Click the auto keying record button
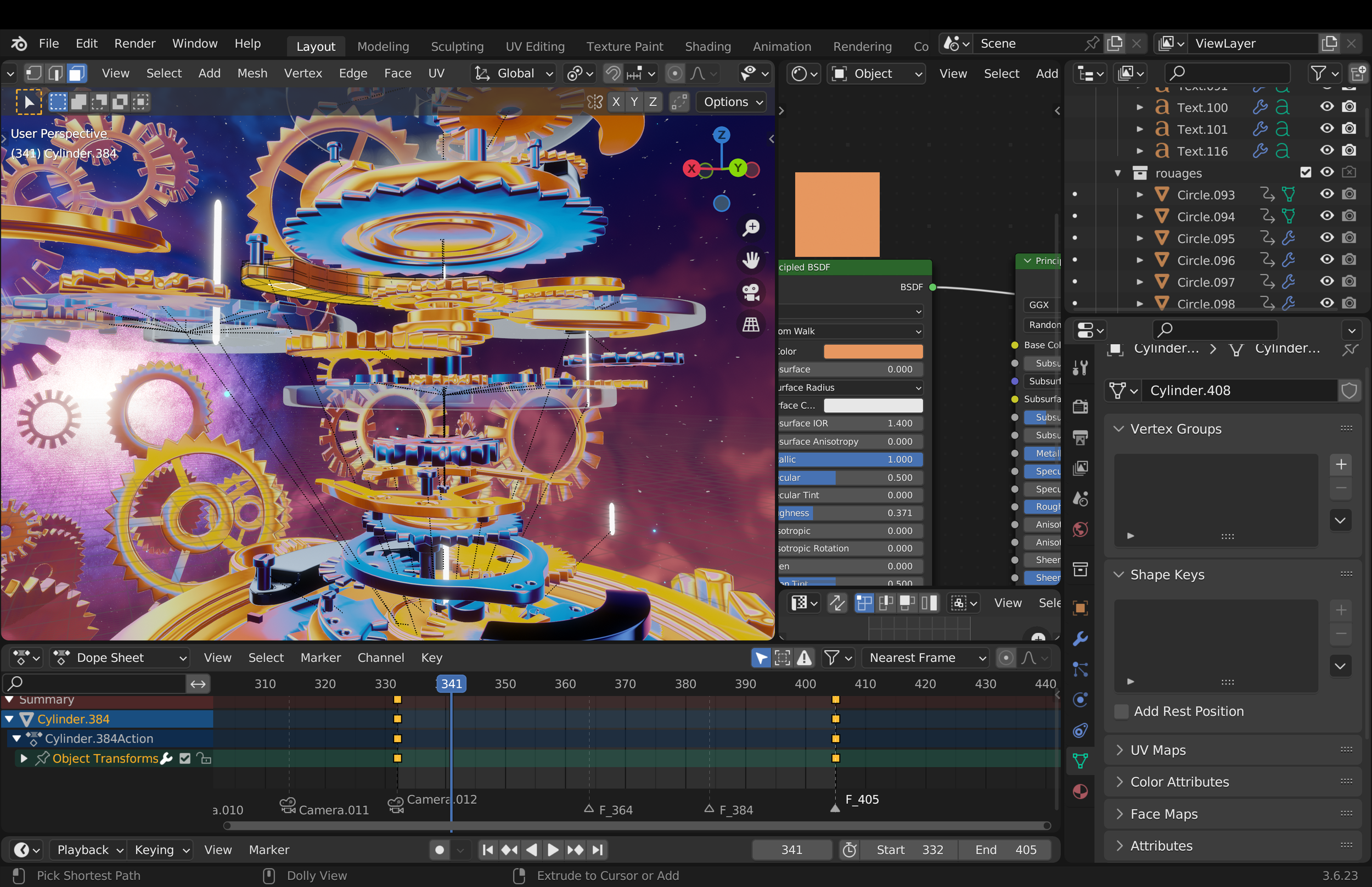The image size is (1372, 887). [439, 850]
